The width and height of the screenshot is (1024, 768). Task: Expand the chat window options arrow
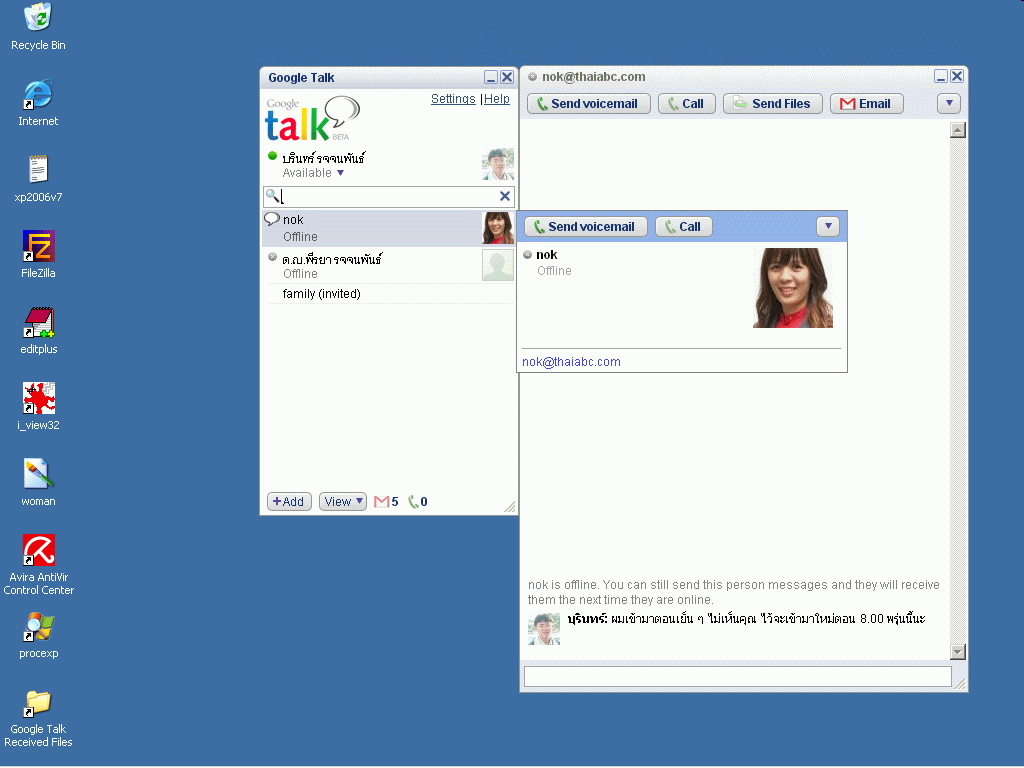tap(948, 103)
